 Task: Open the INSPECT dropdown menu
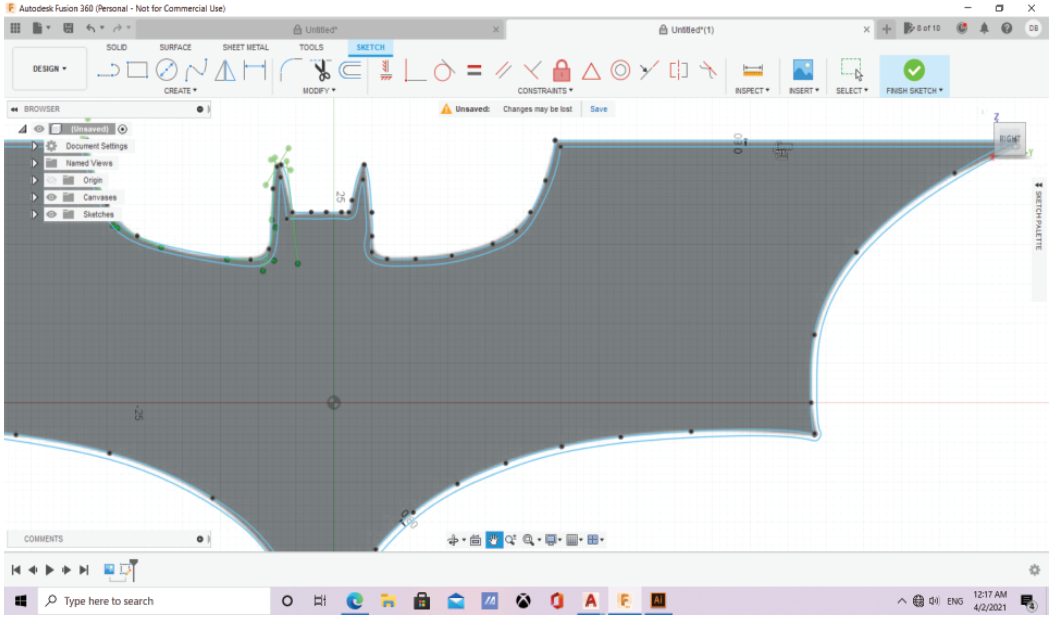(752, 91)
